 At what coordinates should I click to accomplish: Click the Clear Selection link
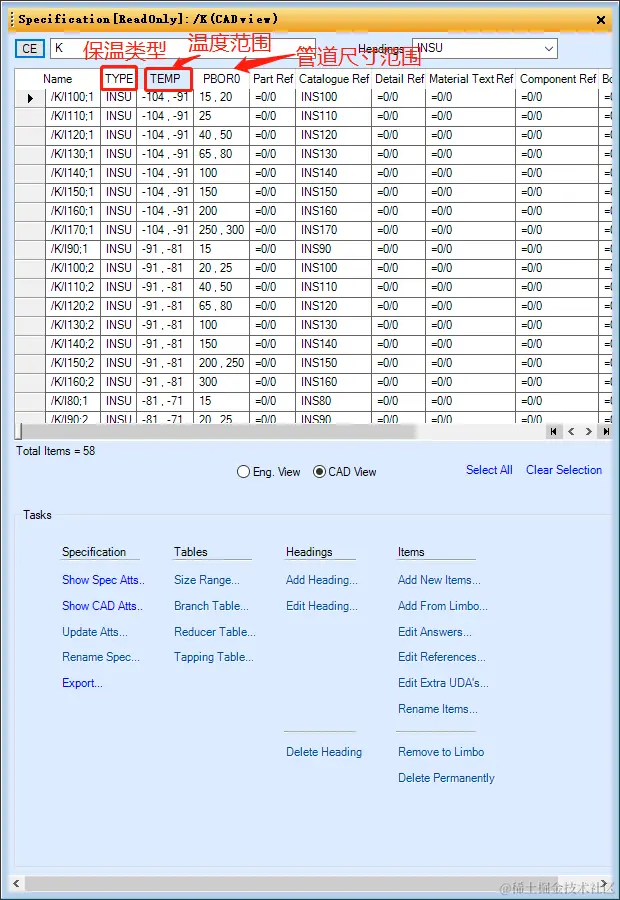564,470
